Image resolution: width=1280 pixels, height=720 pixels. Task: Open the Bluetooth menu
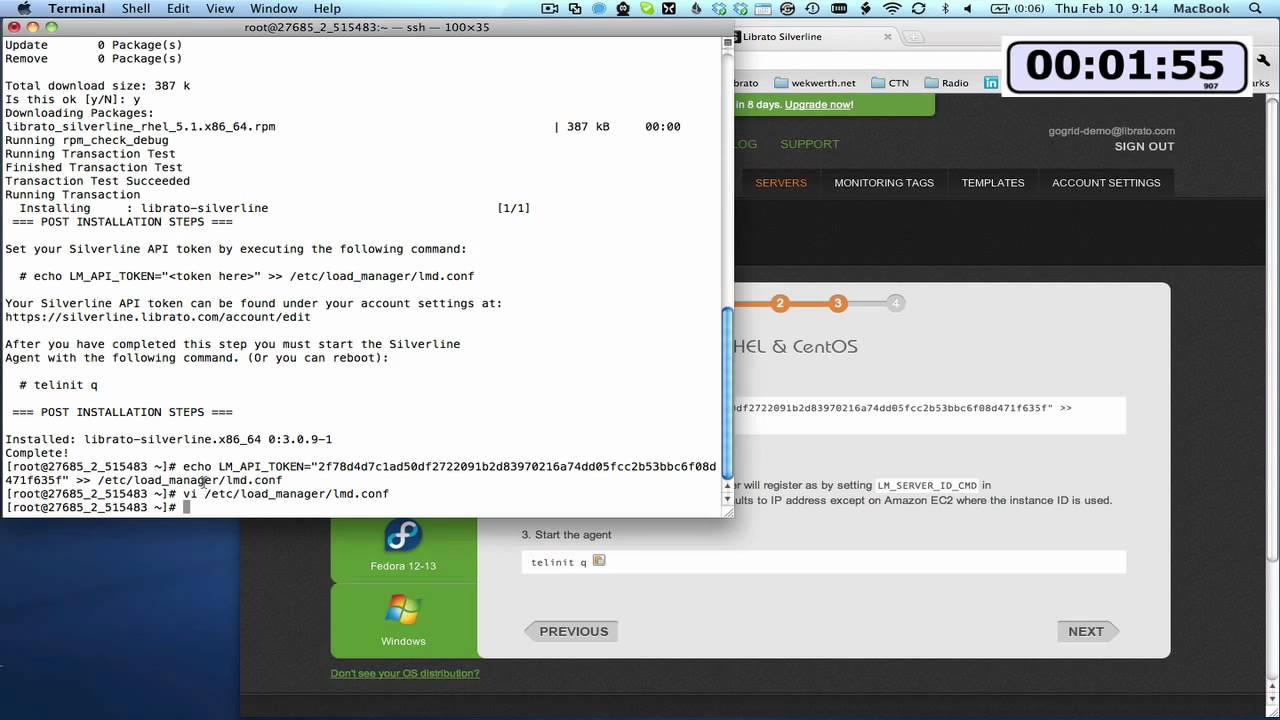[x=945, y=9]
